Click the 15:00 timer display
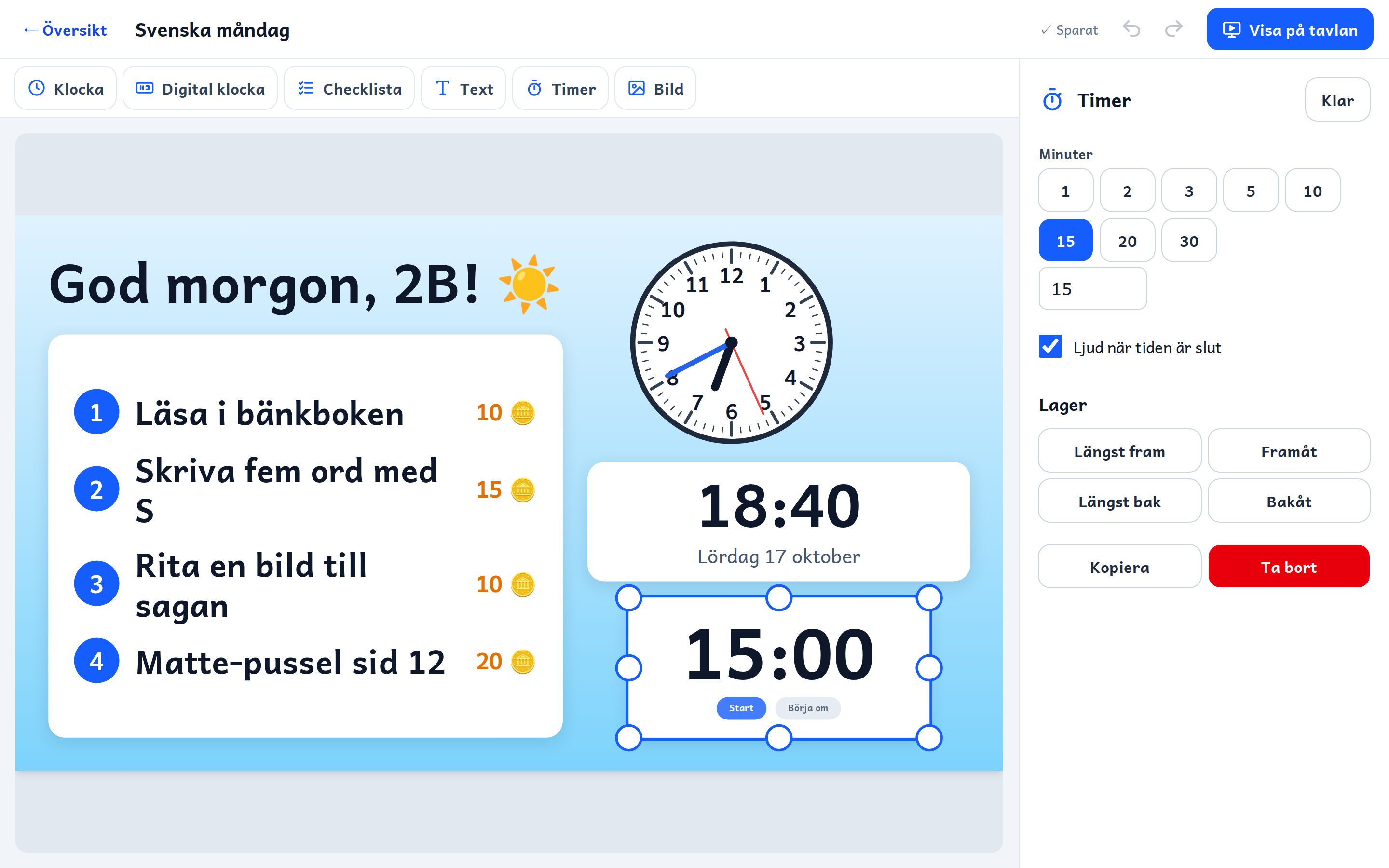The image size is (1389, 868). (x=779, y=654)
